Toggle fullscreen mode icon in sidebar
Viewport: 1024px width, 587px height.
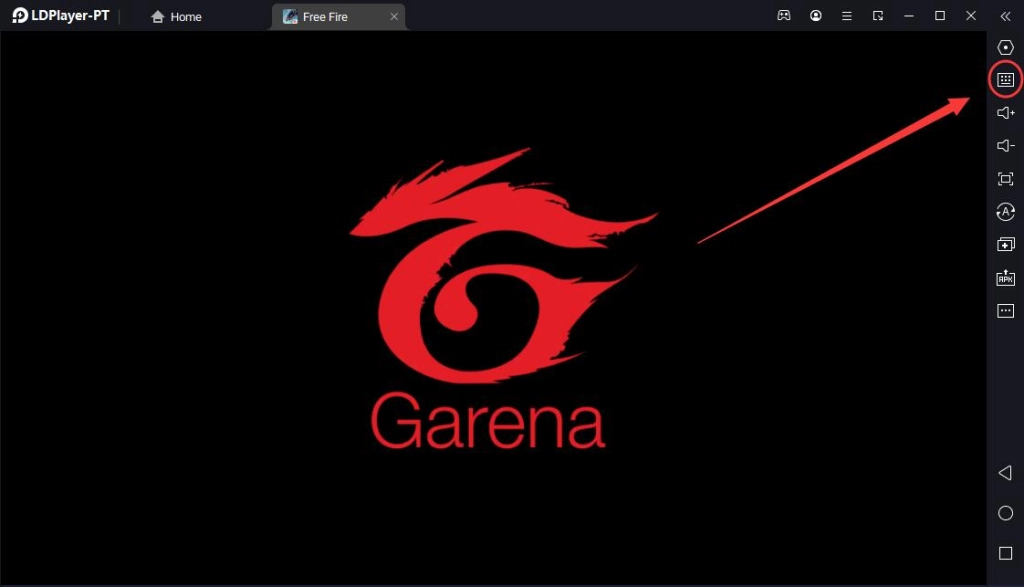[1005, 179]
